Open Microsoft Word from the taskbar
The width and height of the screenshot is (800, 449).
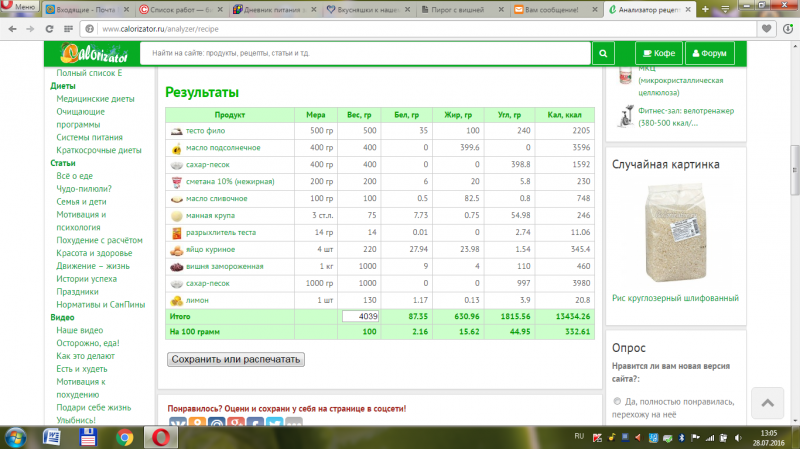[53, 437]
